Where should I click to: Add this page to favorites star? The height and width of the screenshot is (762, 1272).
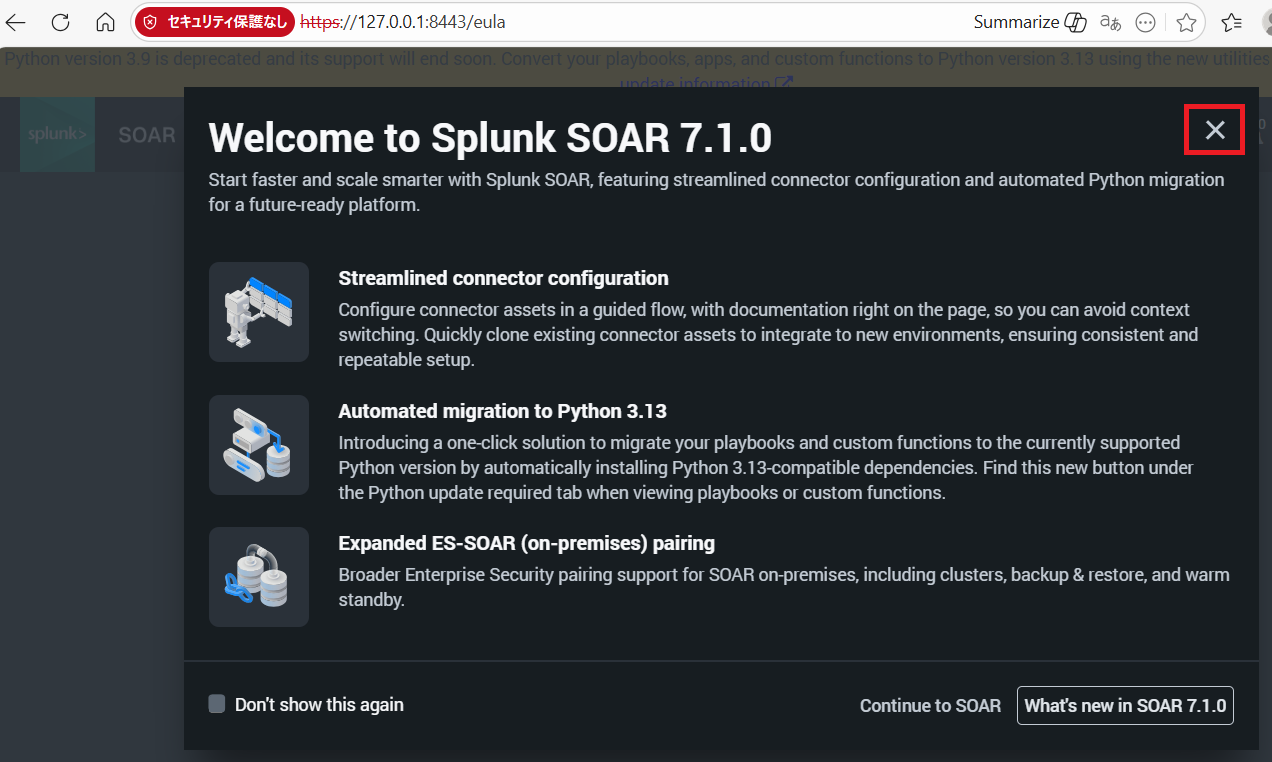coord(1186,22)
